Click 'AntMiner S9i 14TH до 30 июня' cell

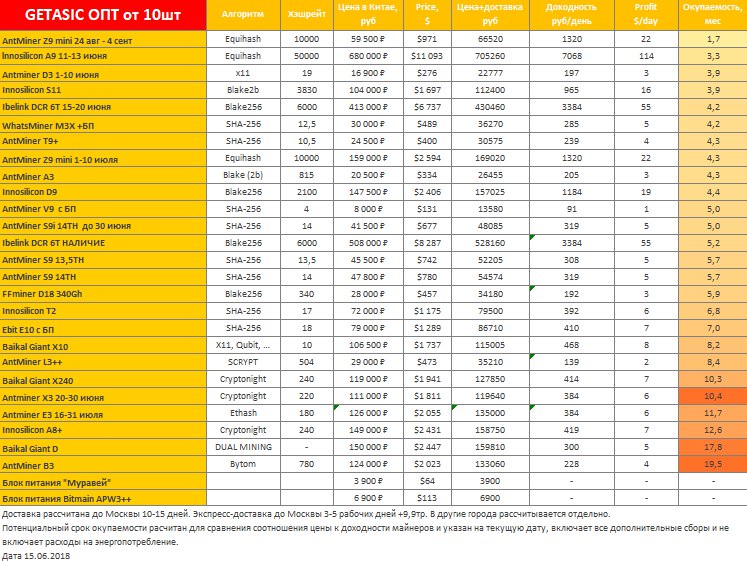click(x=103, y=226)
